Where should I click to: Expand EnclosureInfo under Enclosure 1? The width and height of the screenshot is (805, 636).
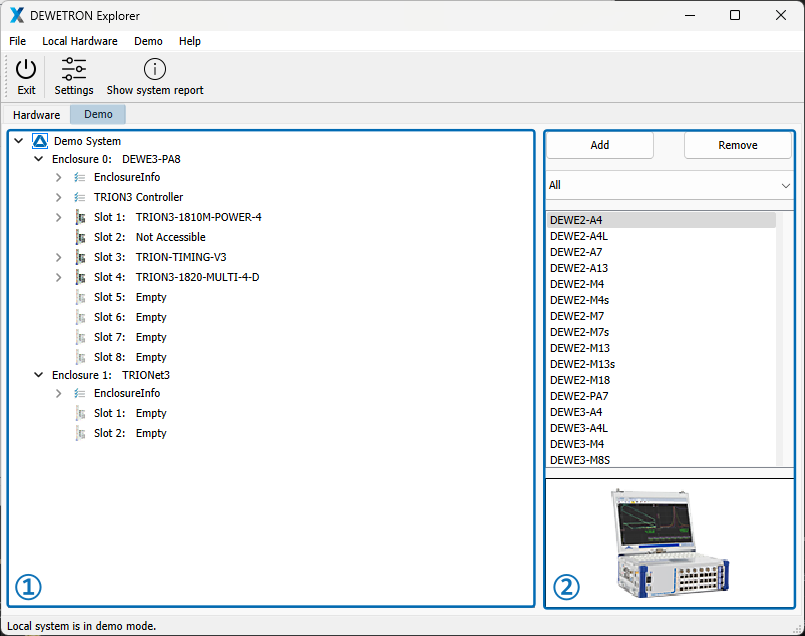pos(59,393)
